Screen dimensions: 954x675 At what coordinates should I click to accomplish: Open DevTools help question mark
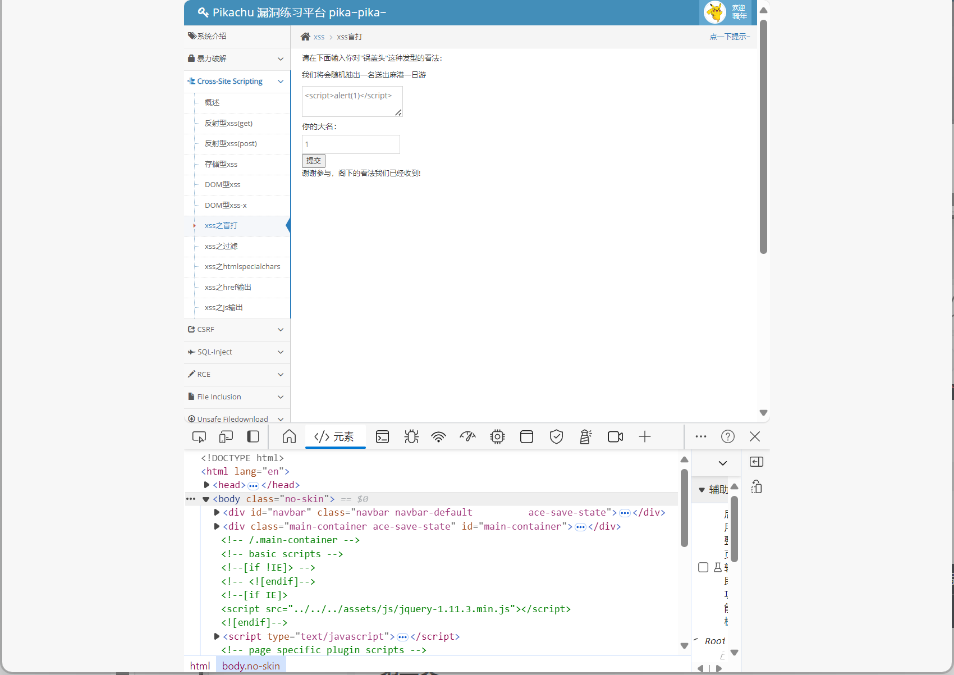coord(728,436)
